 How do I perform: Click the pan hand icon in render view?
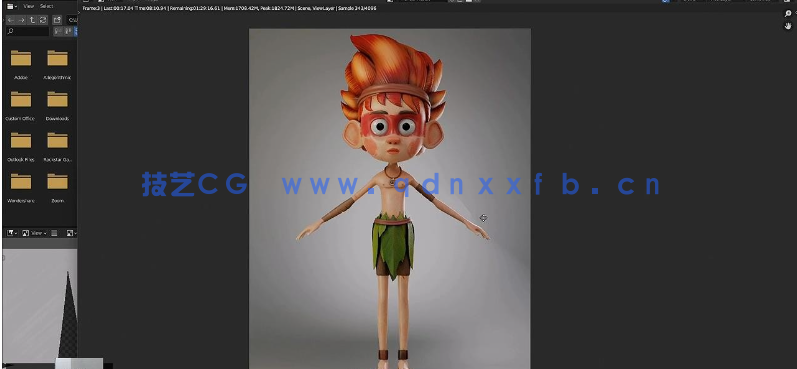click(x=788, y=26)
